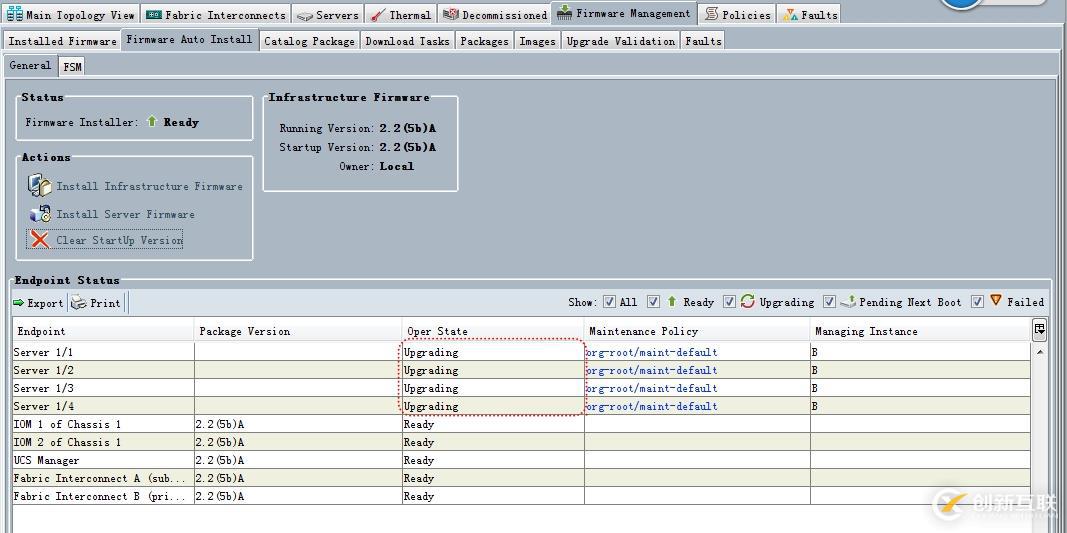Toggle the Show All checkbox
This screenshot has height=533, width=1067.
pos(610,302)
